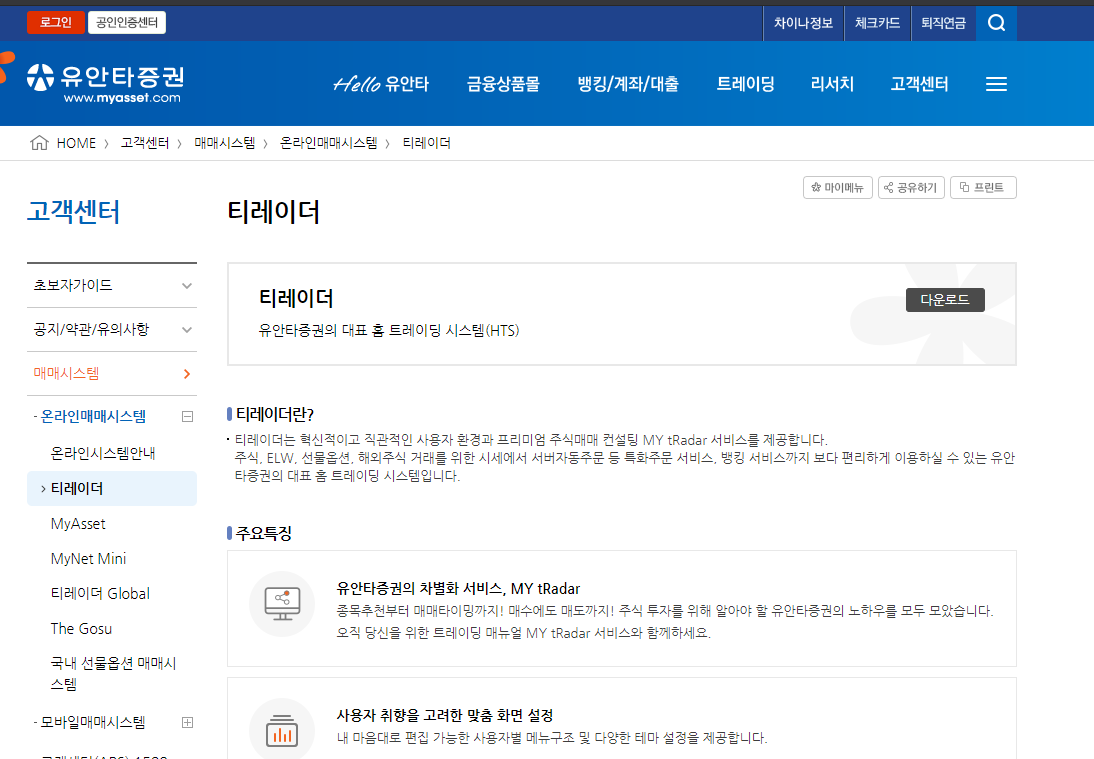Click 매매시스템 sidebar arrow
The image size is (1094, 759).
click(x=187, y=374)
